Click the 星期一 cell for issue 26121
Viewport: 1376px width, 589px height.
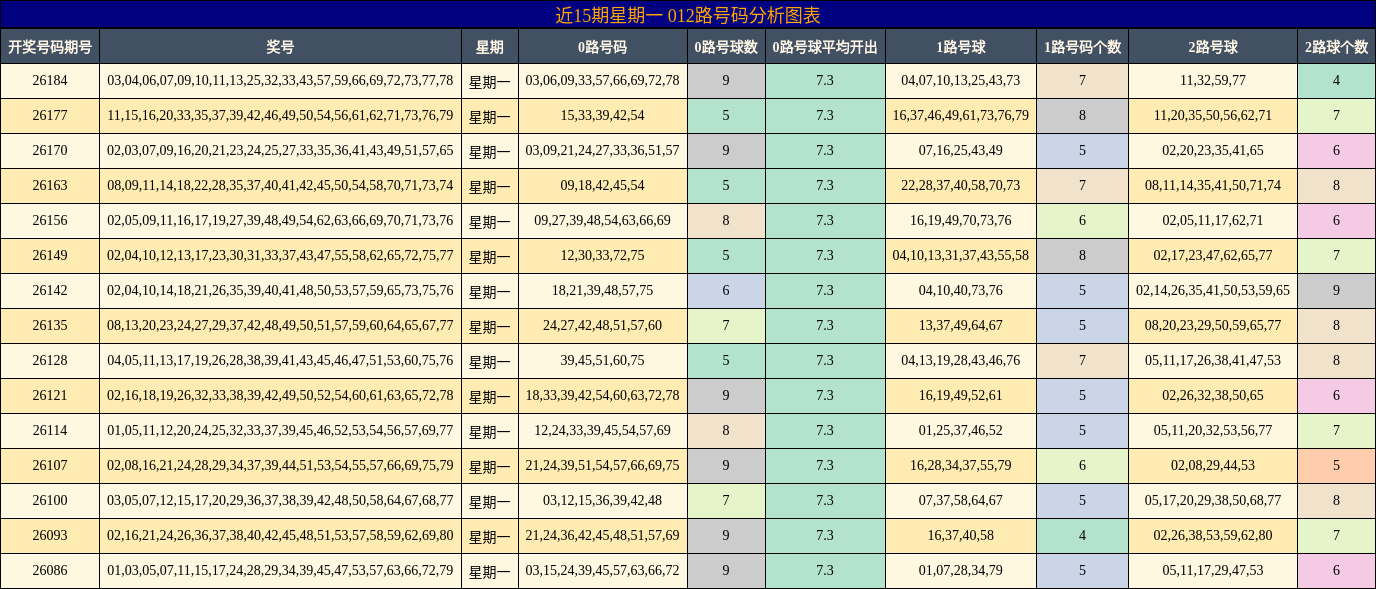490,396
